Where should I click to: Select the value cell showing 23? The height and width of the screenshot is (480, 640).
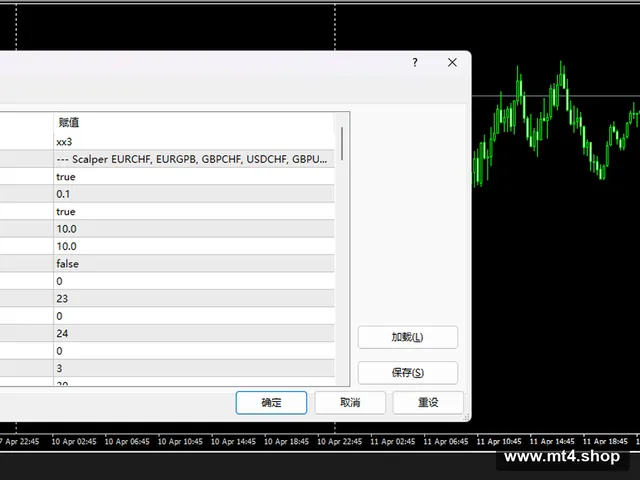[x=194, y=298]
